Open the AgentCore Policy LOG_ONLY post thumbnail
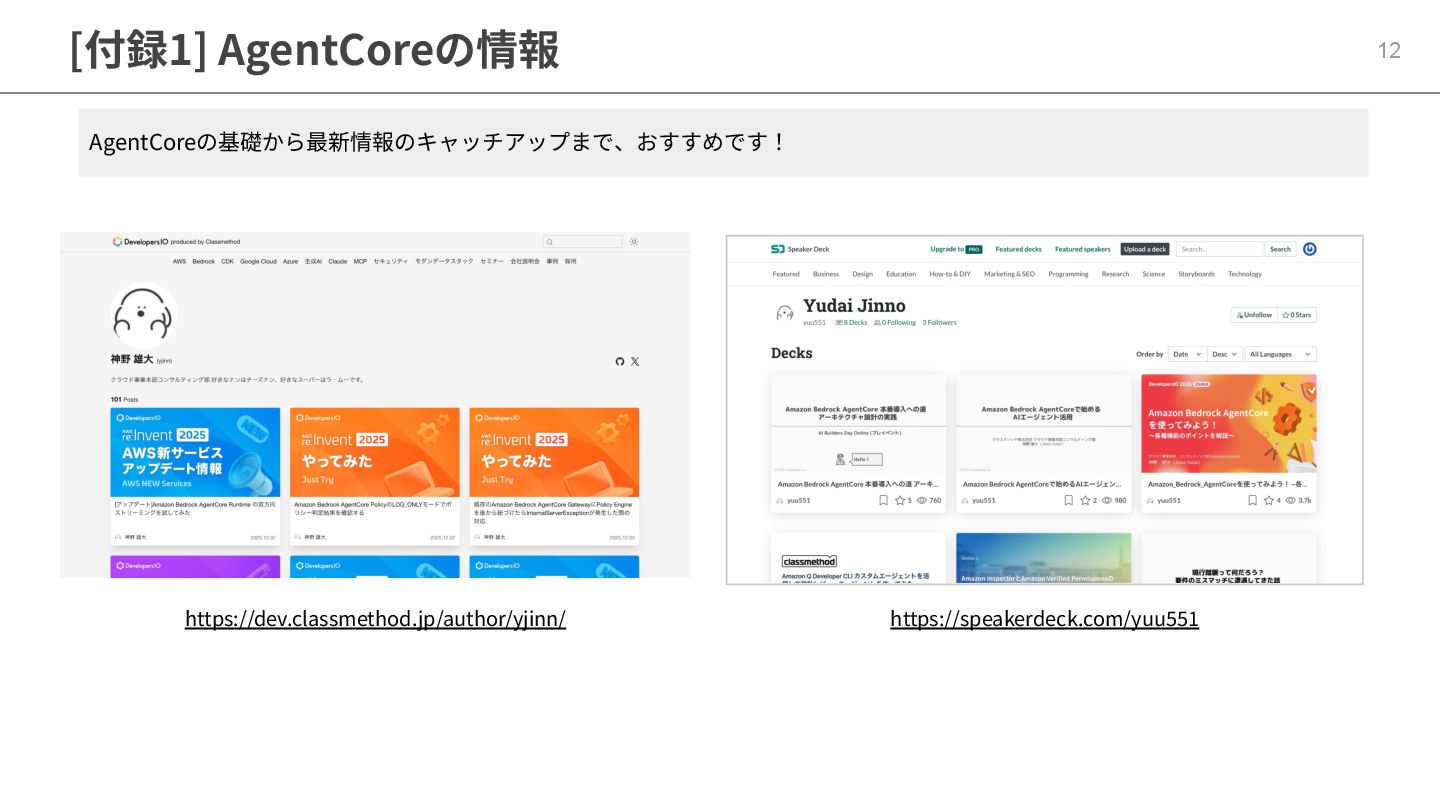 (375, 452)
